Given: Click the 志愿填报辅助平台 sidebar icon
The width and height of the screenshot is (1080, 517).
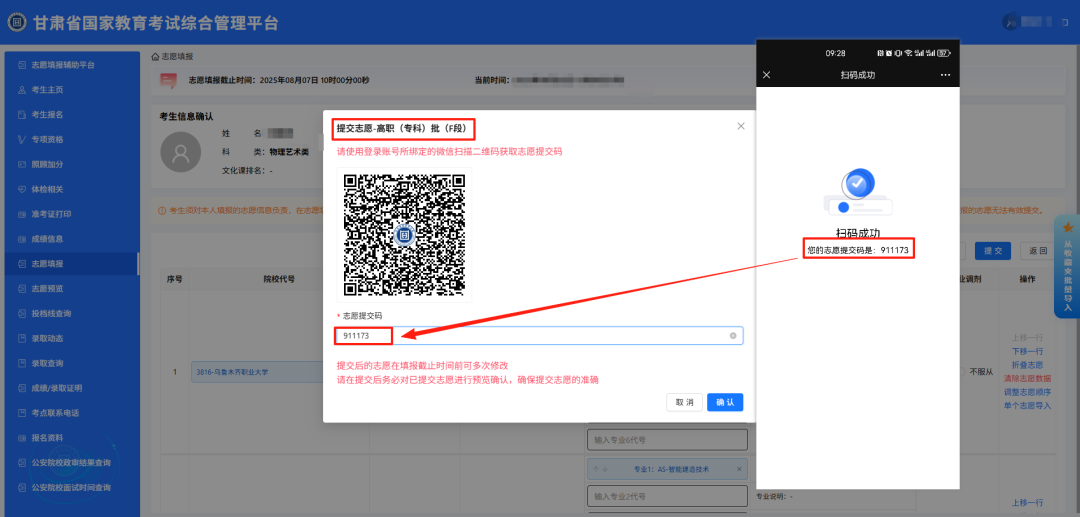Looking at the screenshot, I should (22, 65).
